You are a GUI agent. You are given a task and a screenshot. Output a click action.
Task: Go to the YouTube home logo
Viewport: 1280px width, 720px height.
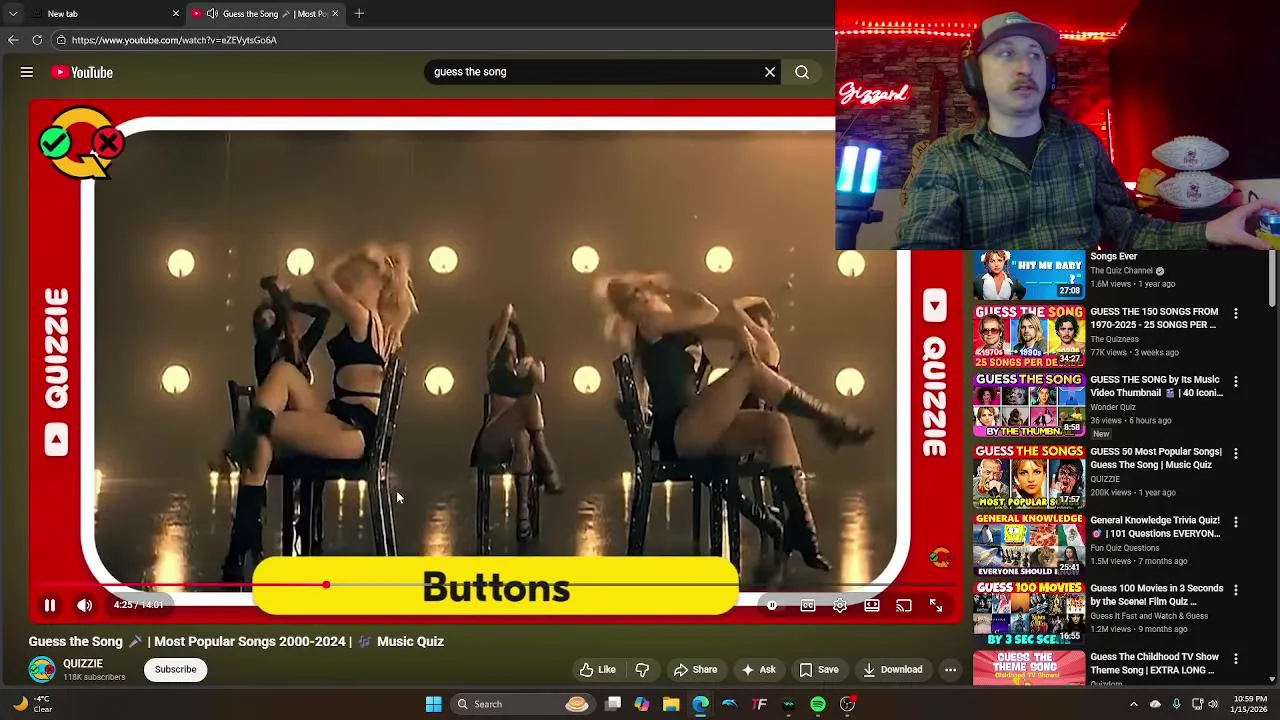tap(83, 72)
